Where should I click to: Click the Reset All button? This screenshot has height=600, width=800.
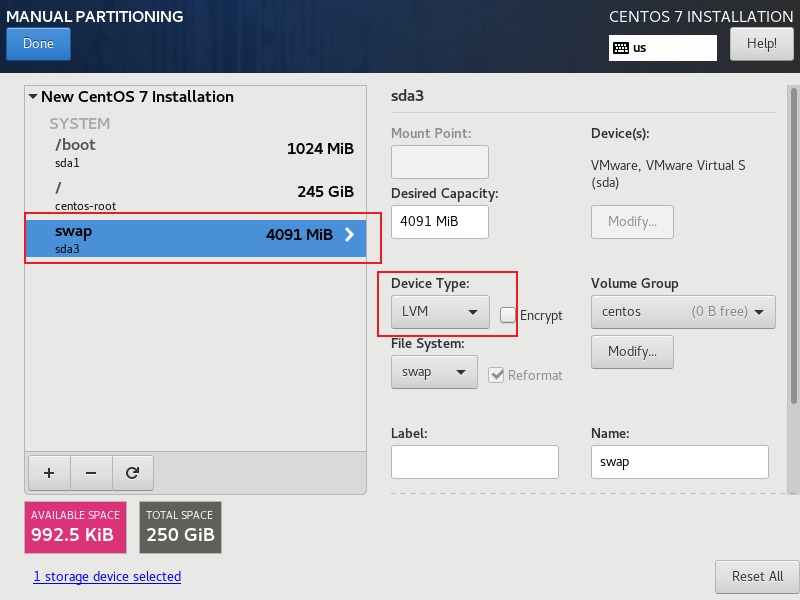756,576
